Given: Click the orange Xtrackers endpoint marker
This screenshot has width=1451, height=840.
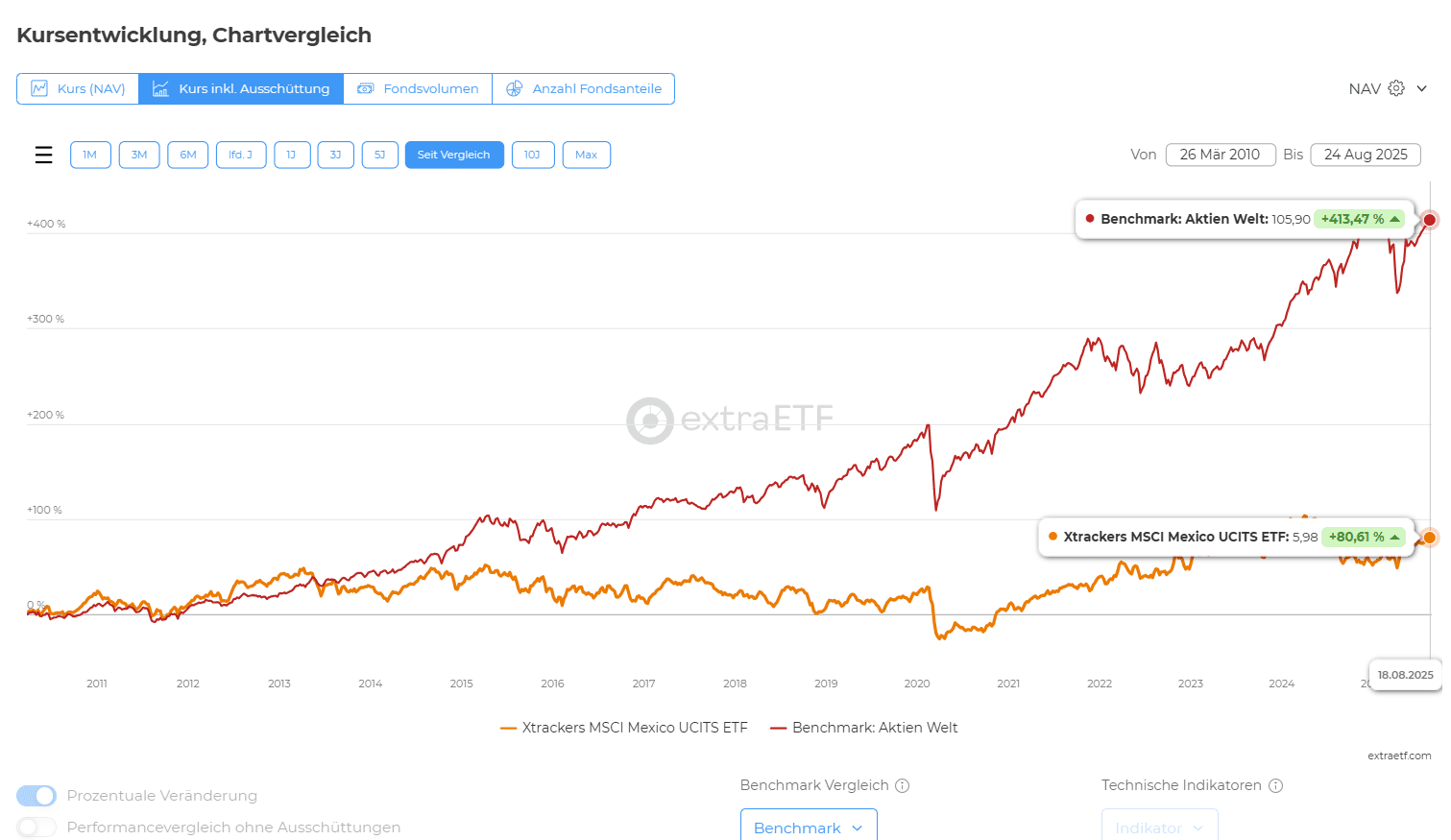Looking at the screenshot, I should click(x=1429, y=537).
